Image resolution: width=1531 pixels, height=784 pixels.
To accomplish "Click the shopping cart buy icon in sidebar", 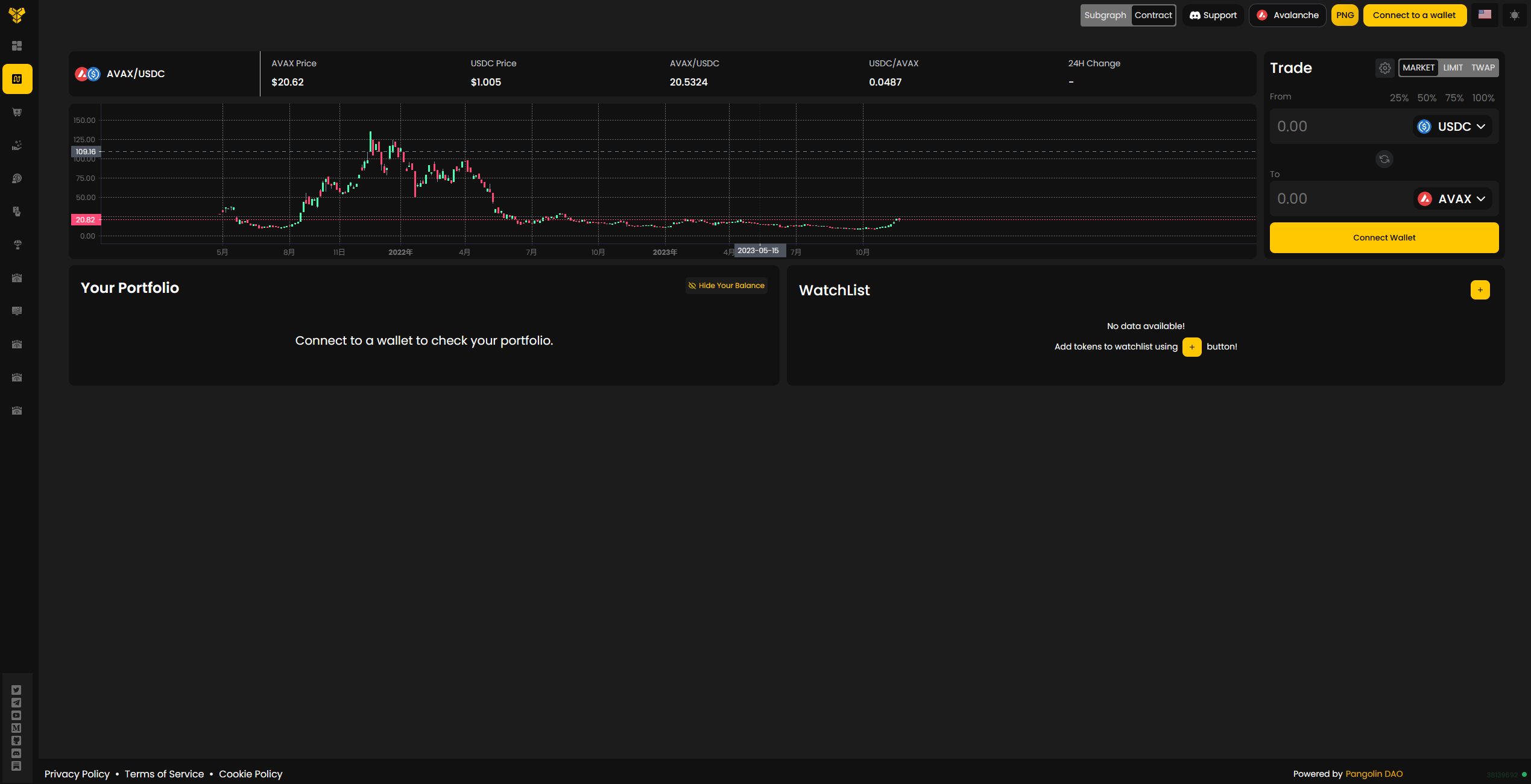I will click(17, 112).
